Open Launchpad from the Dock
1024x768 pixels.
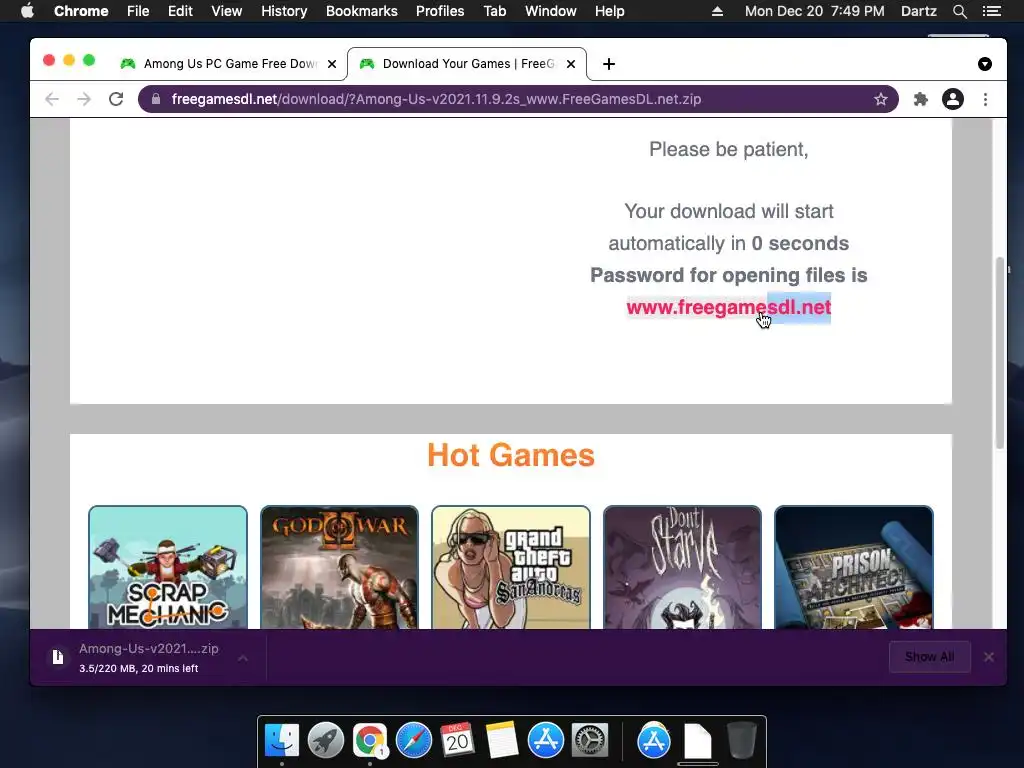[x=326, y=741]
